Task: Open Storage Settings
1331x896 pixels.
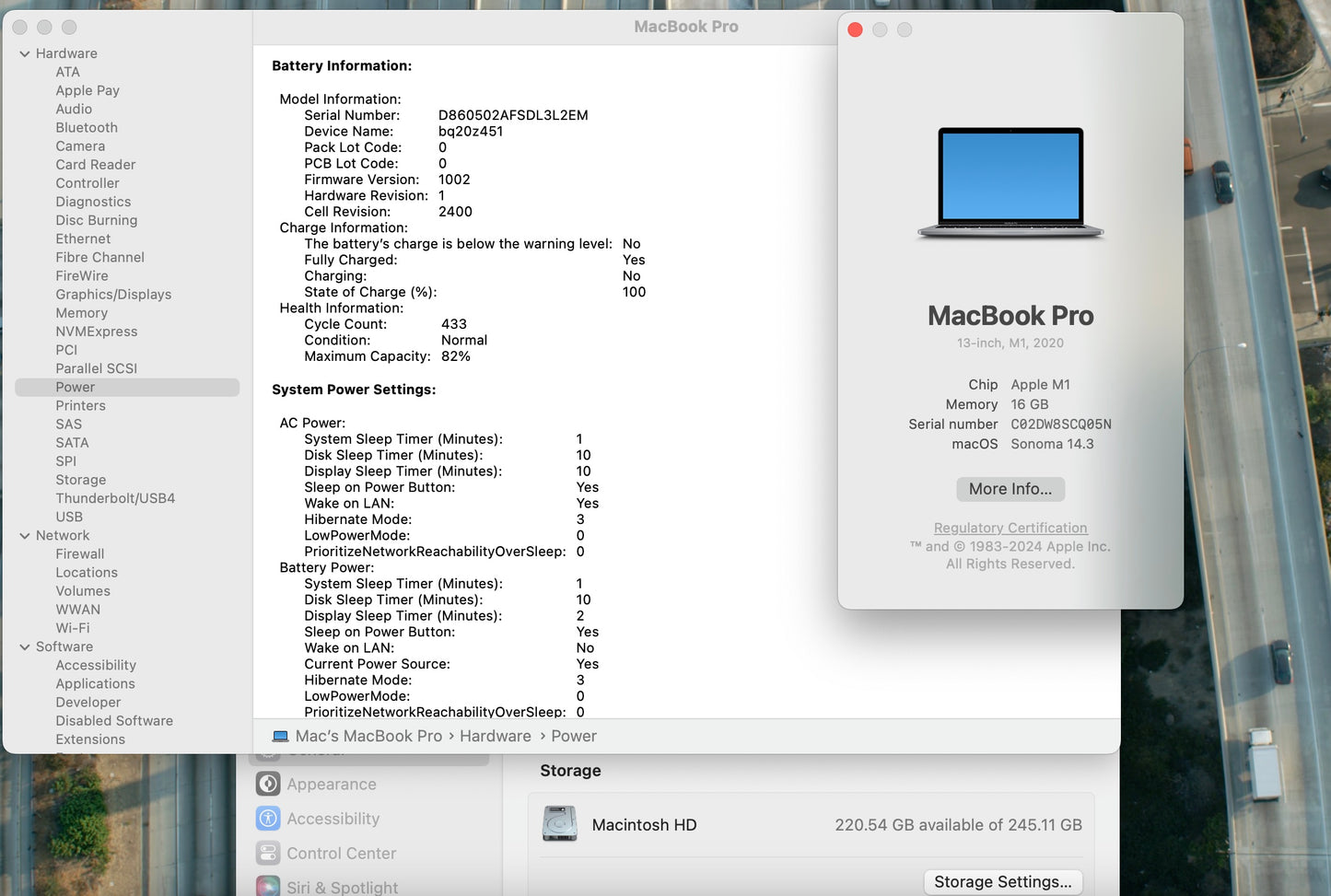Action: [x=1003, y=881]
